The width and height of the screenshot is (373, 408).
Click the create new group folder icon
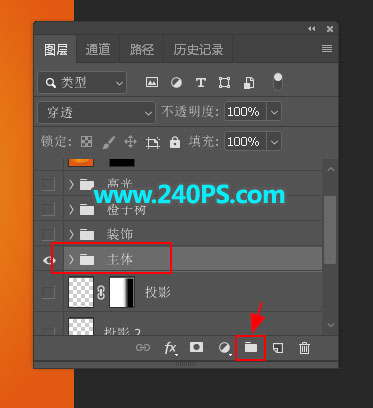tap(251, 348)
